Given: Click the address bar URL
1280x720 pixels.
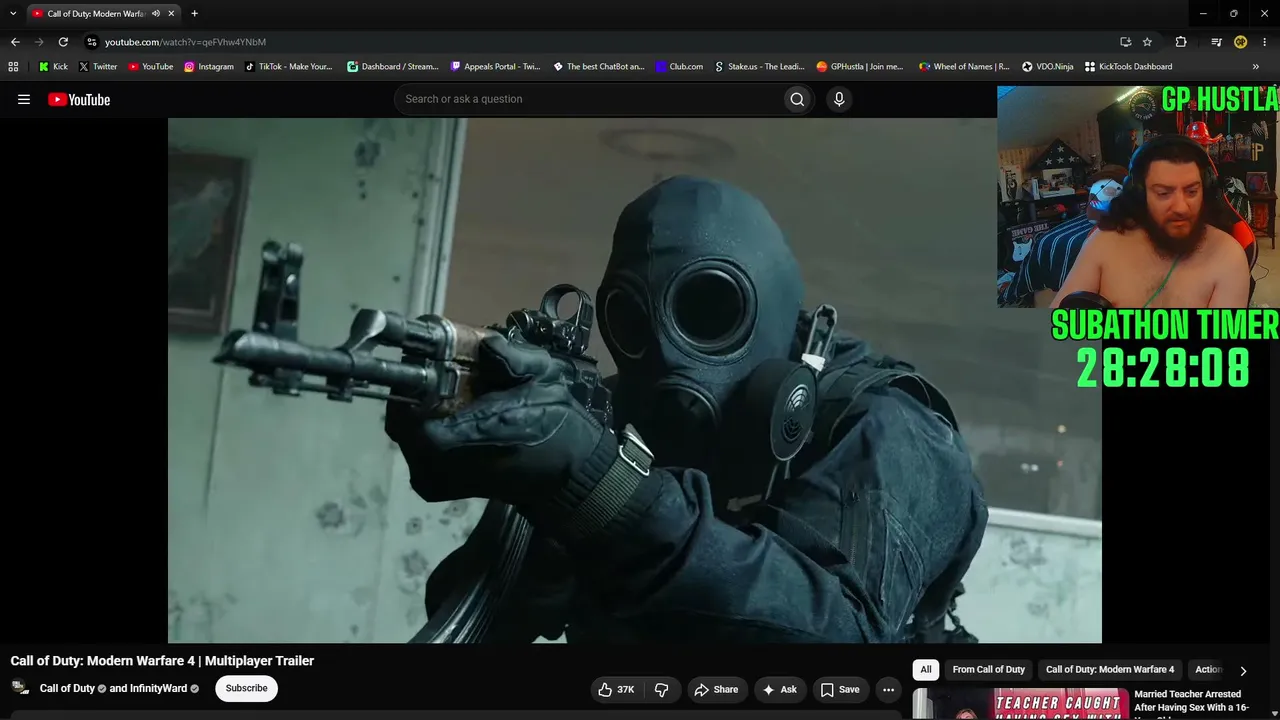Looking at the screenshot, I should [185, 42].
